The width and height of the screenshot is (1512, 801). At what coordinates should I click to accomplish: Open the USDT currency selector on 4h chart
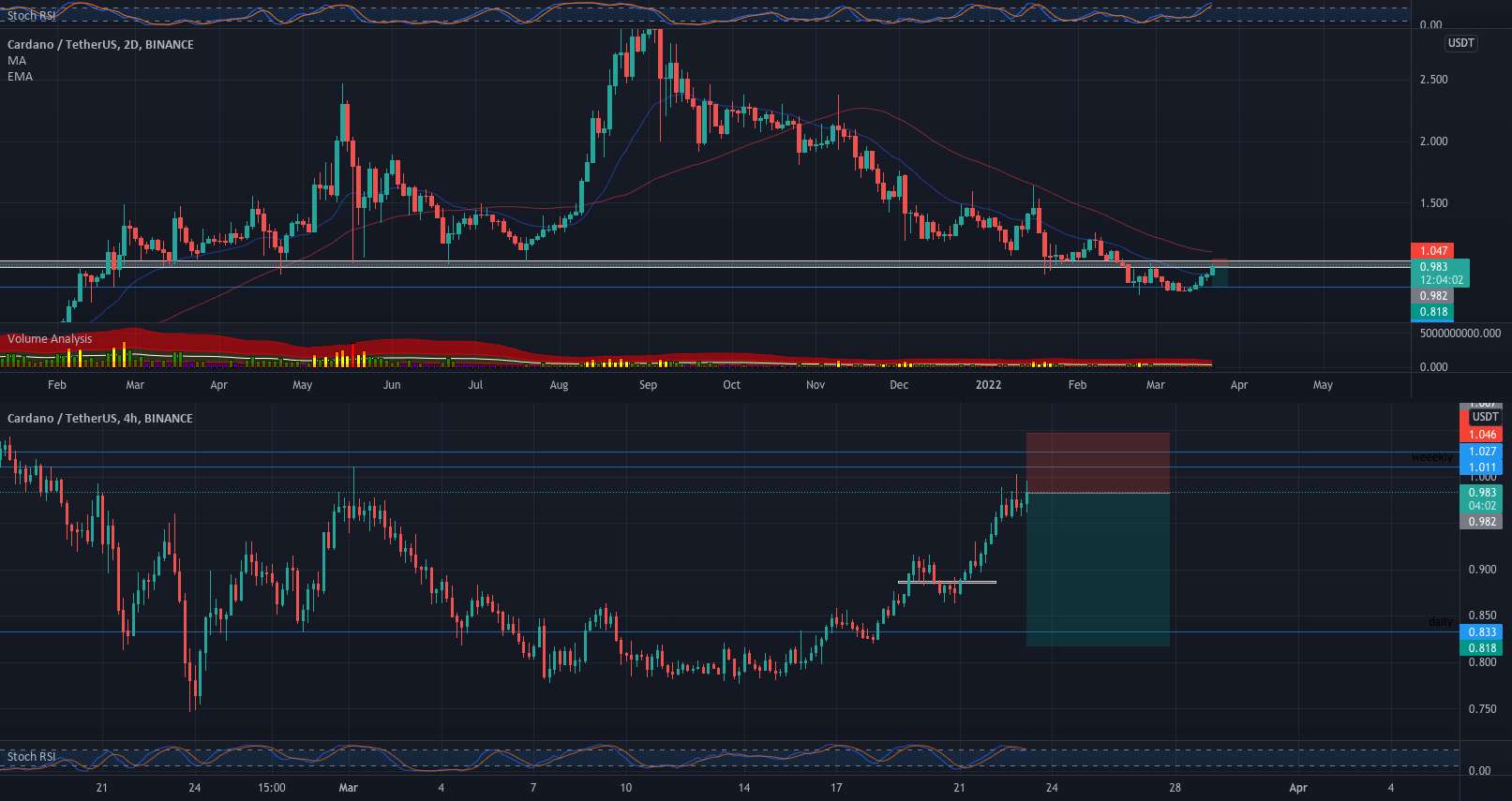click(x=1485, y=417)
